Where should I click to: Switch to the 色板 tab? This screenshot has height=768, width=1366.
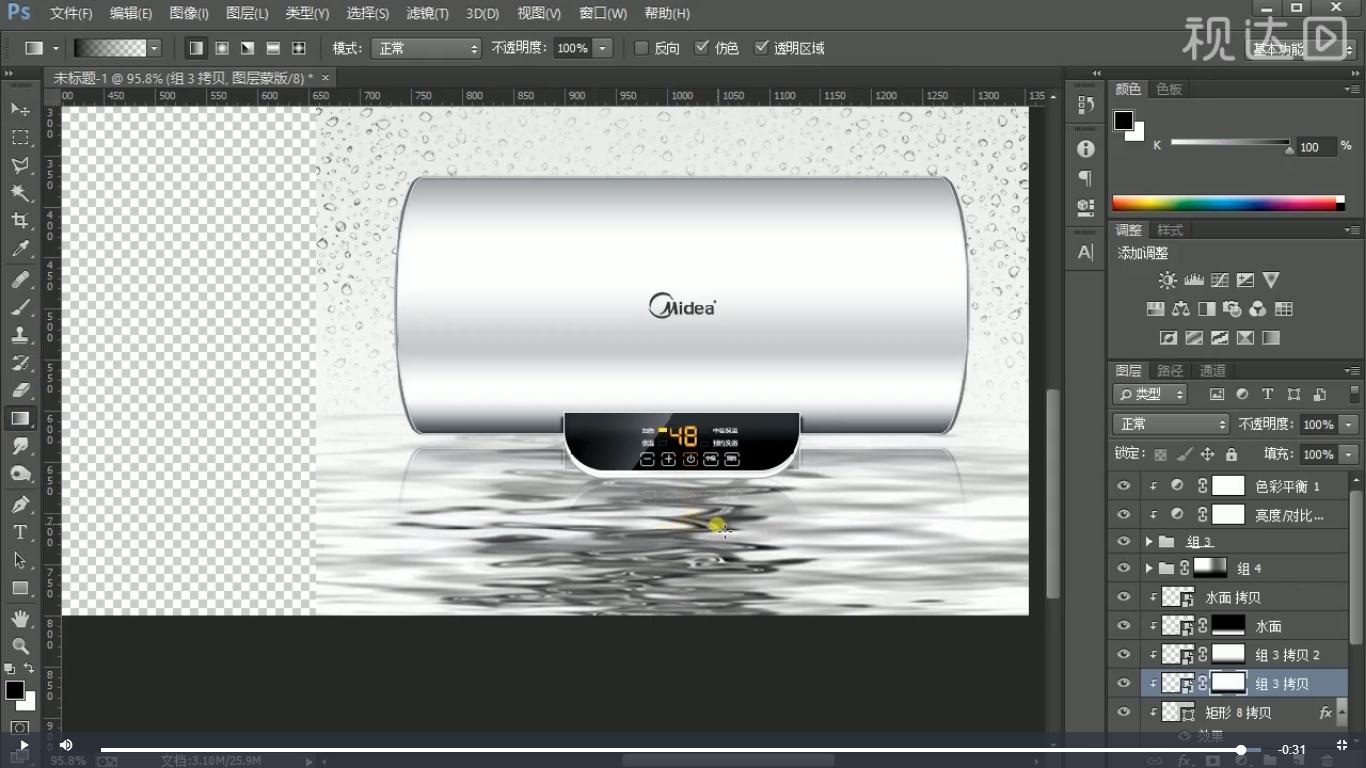pos(1169,89)
